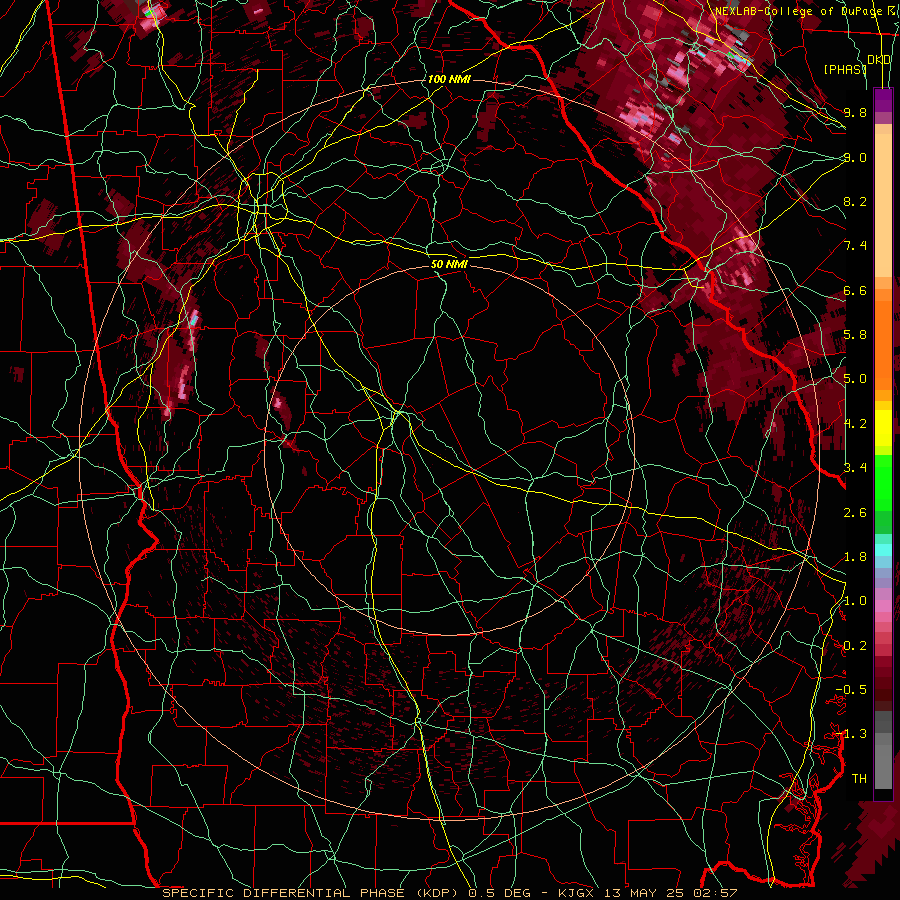Viewport: 900px width, 900px height.
Task: Pick the purple segment atop the color bar
Action: 883,100
